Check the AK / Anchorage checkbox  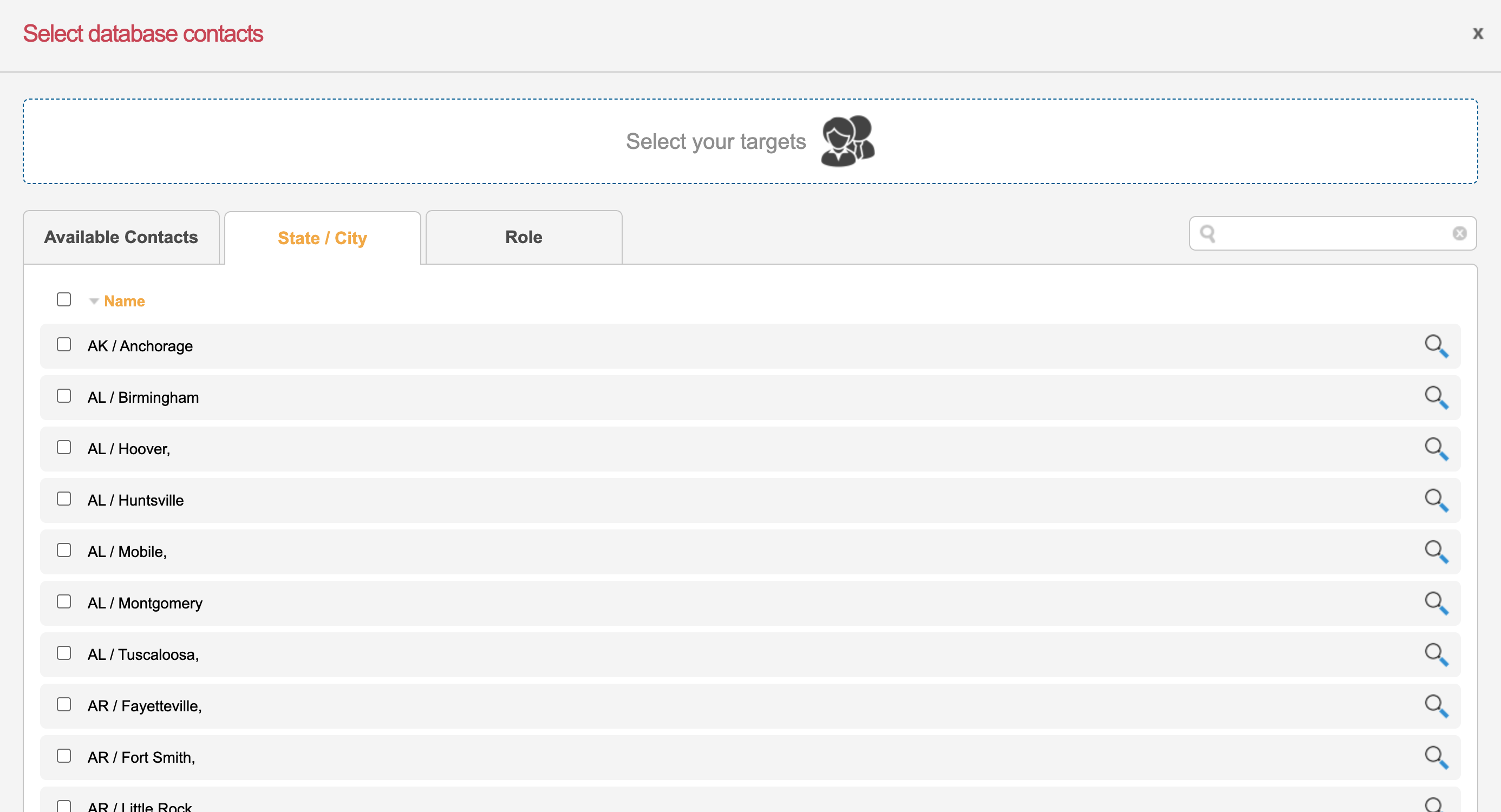(x=64, y=345)
